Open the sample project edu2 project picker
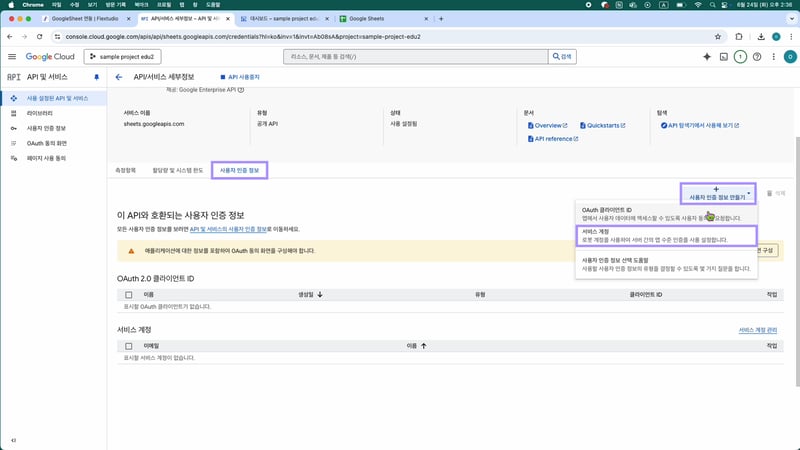Viewport: 800px width, 450px height. pyautogui.click(x=122, y=57)
